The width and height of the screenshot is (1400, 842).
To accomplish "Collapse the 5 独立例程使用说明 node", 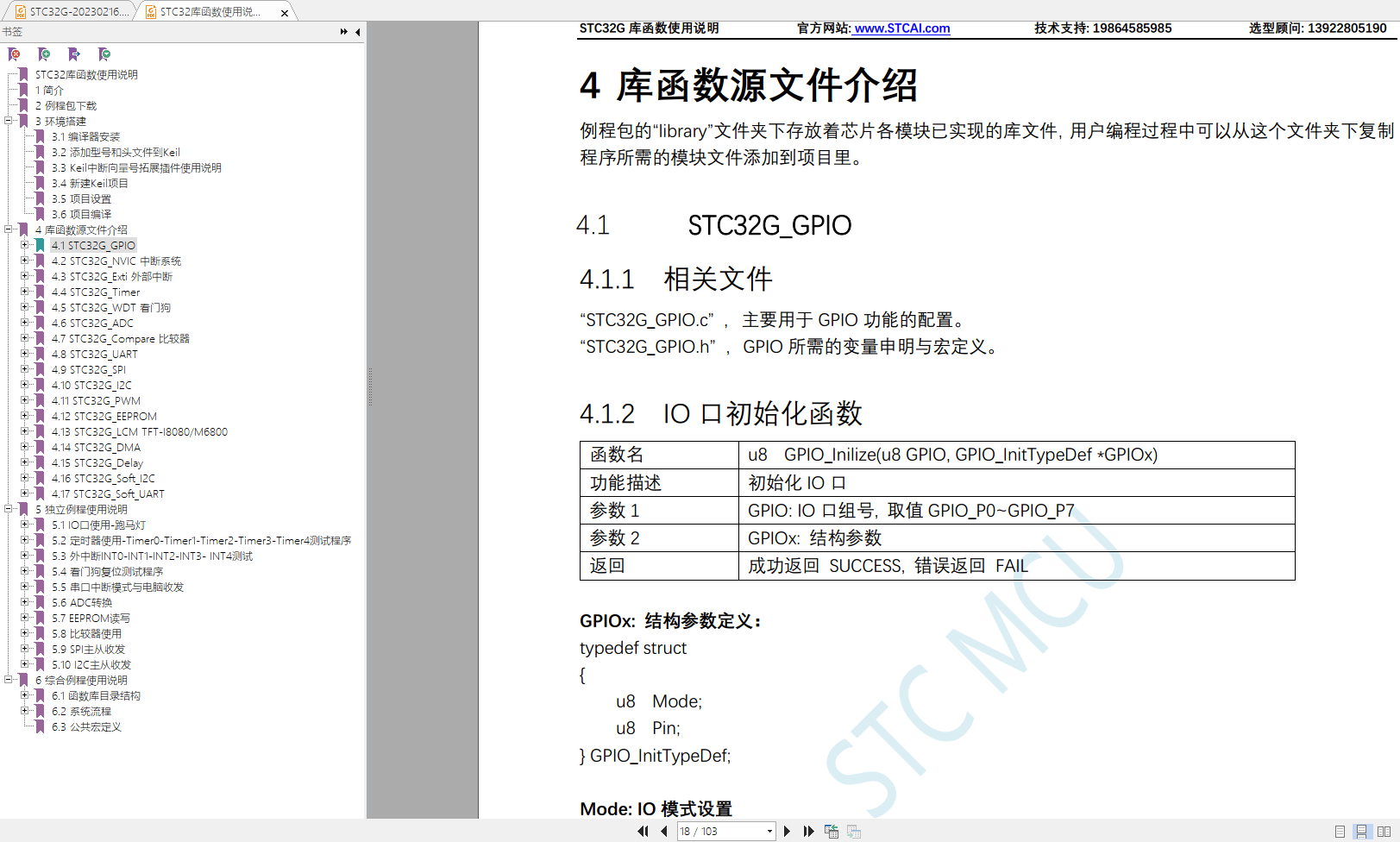I will (x=9, y=509).
